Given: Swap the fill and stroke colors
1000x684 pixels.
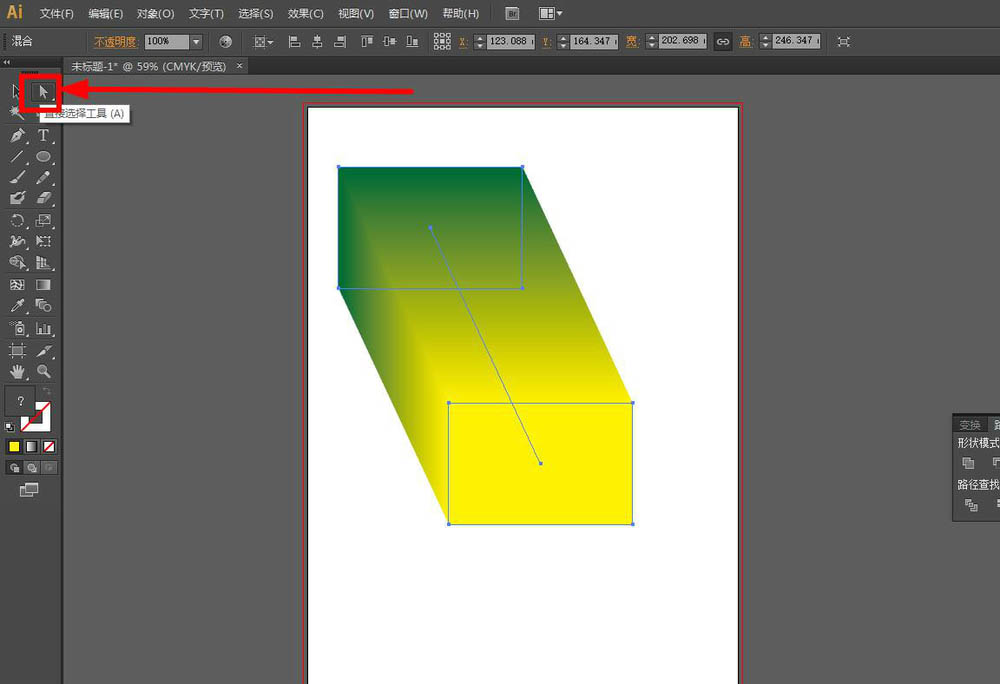Looking at the screenshot, I should pyautogui.click(x=46, y=391).
